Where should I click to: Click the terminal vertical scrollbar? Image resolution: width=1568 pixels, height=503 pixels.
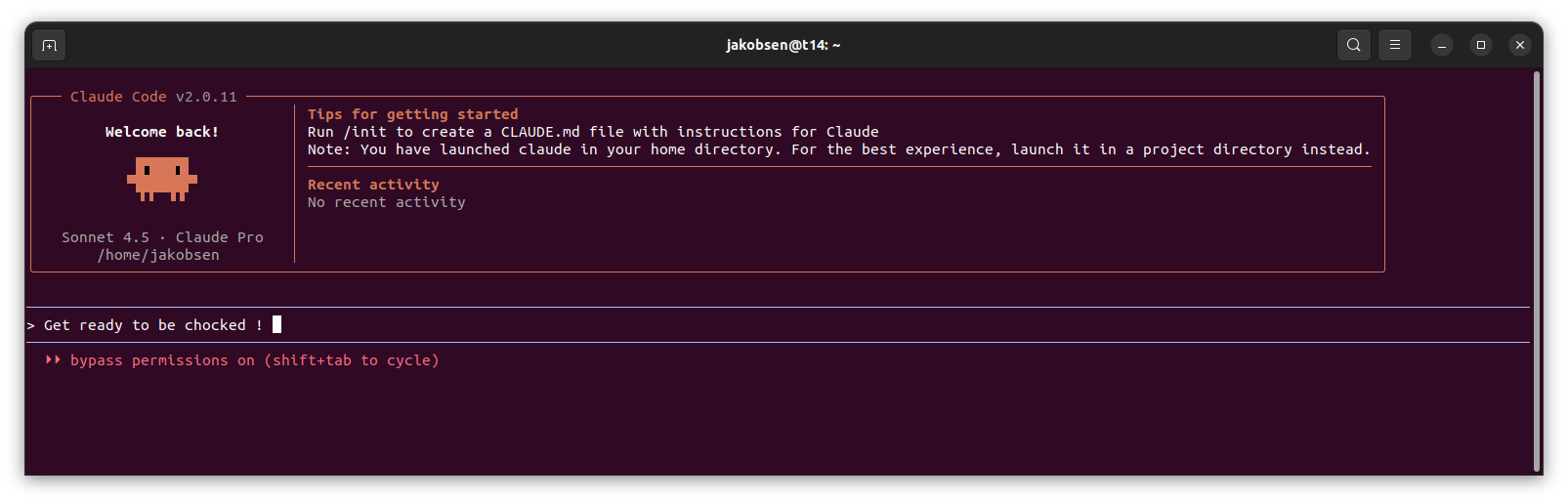click(x=1536, y=272)
